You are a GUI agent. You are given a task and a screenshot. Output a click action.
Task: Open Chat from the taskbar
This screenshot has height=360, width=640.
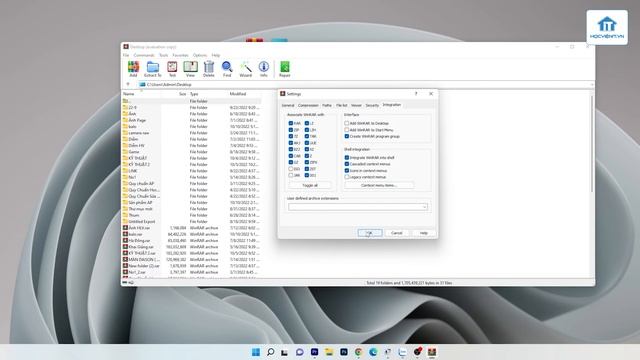point(300,352)
